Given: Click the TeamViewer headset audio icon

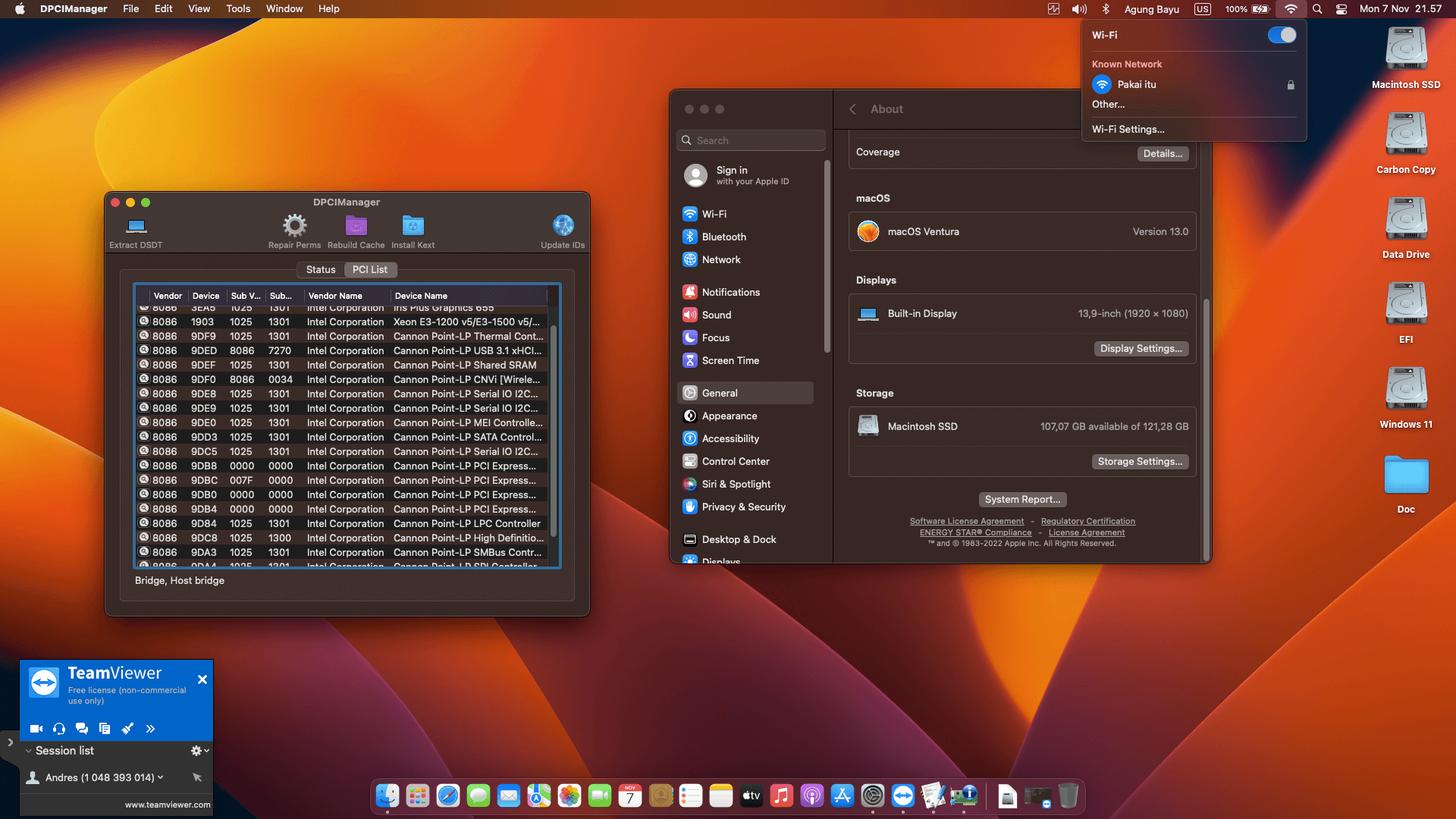Looking at the screenshot, I should pyautogui.click(x=59, y=729).
